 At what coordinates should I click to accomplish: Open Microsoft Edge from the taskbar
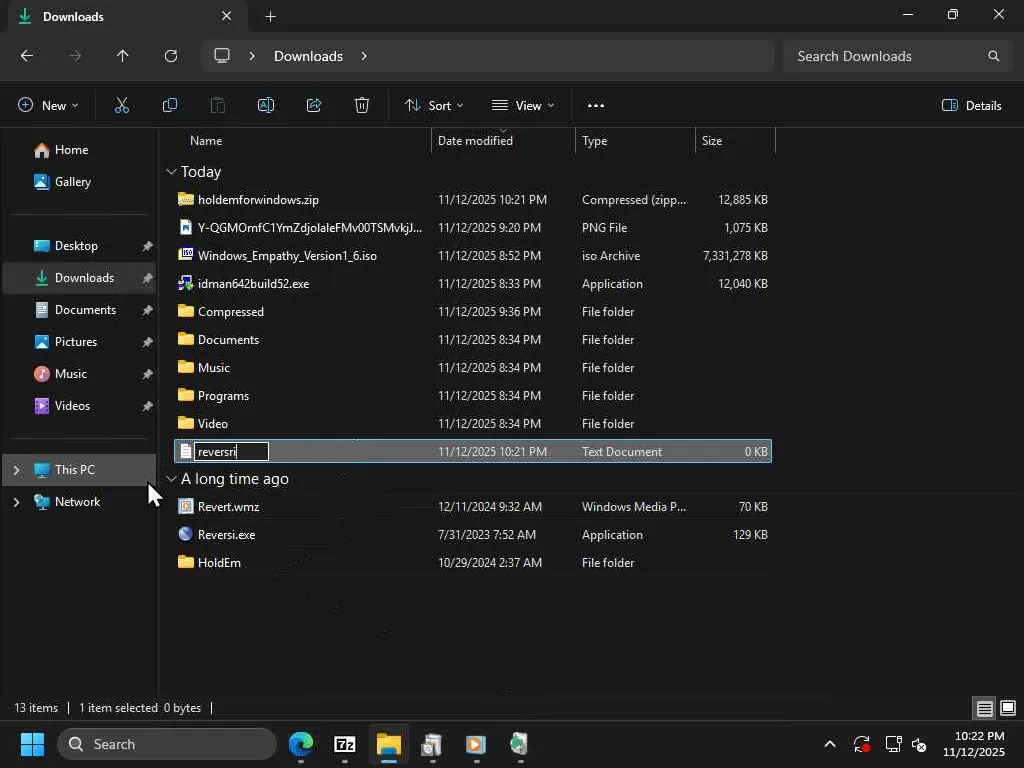(x=300, y=744)
